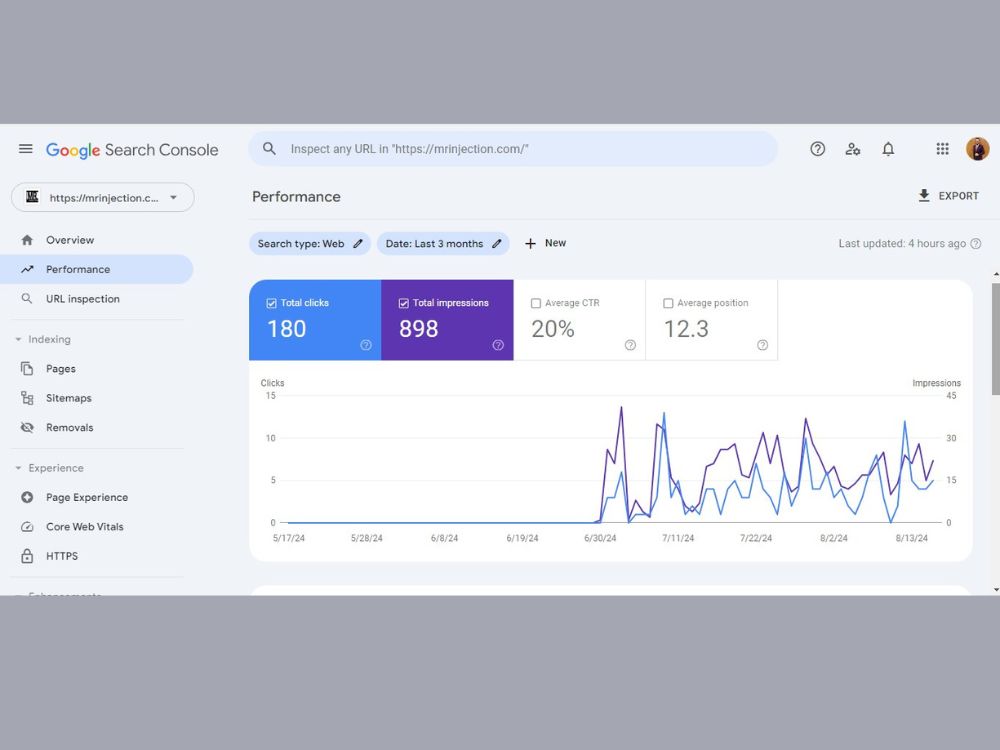Click the Export download icon

click(923, 196)
